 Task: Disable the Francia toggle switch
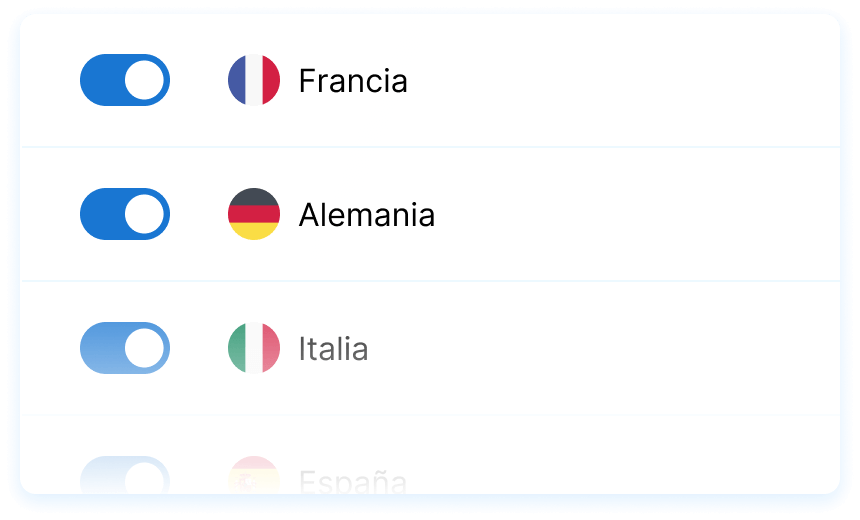pos(124,80)
